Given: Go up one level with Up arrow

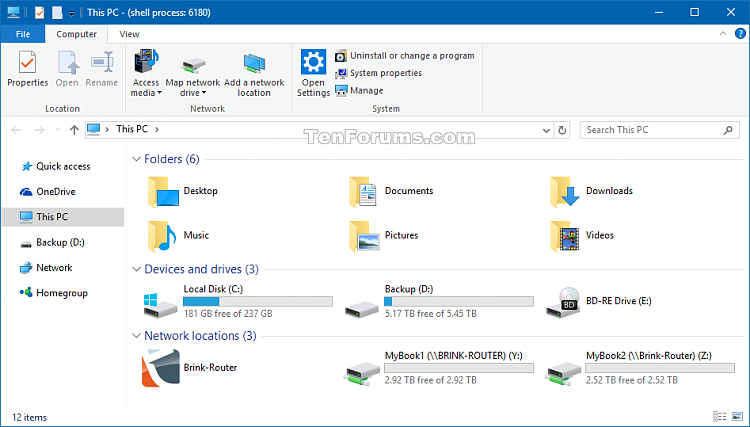Looking at the screenshot, I should [x=74, y=130].
